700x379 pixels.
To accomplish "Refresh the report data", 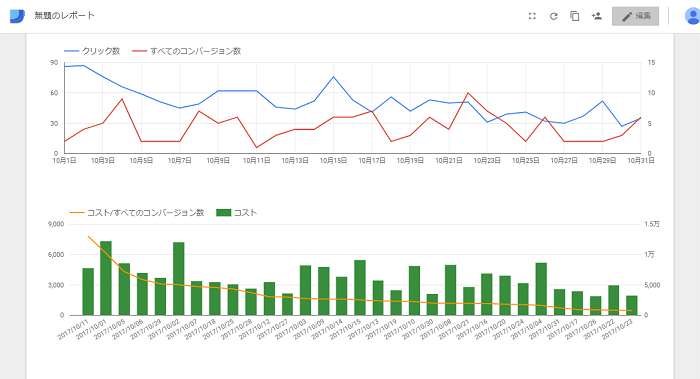I will pos(554,16).
